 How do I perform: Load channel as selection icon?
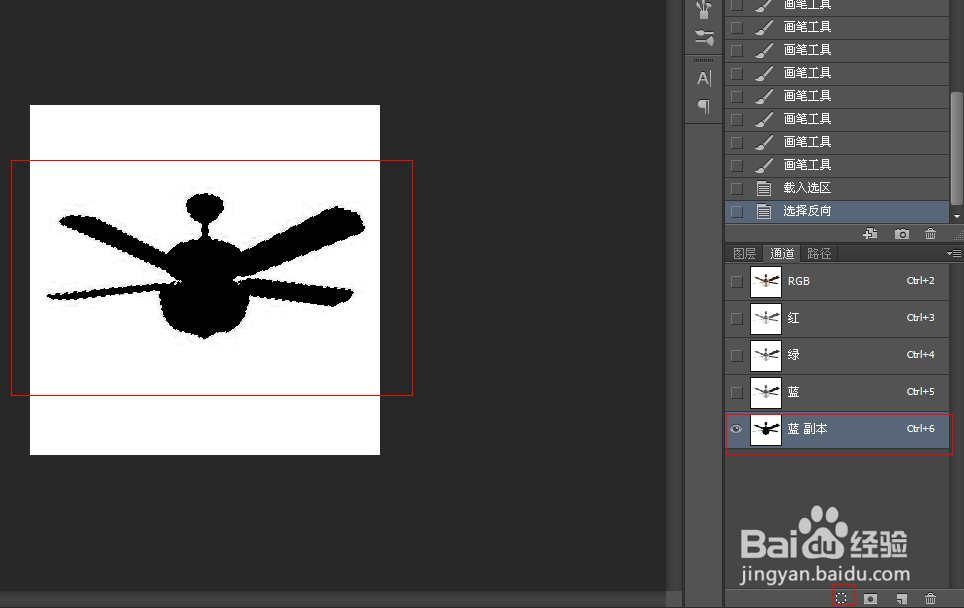(x=841, y=598)
